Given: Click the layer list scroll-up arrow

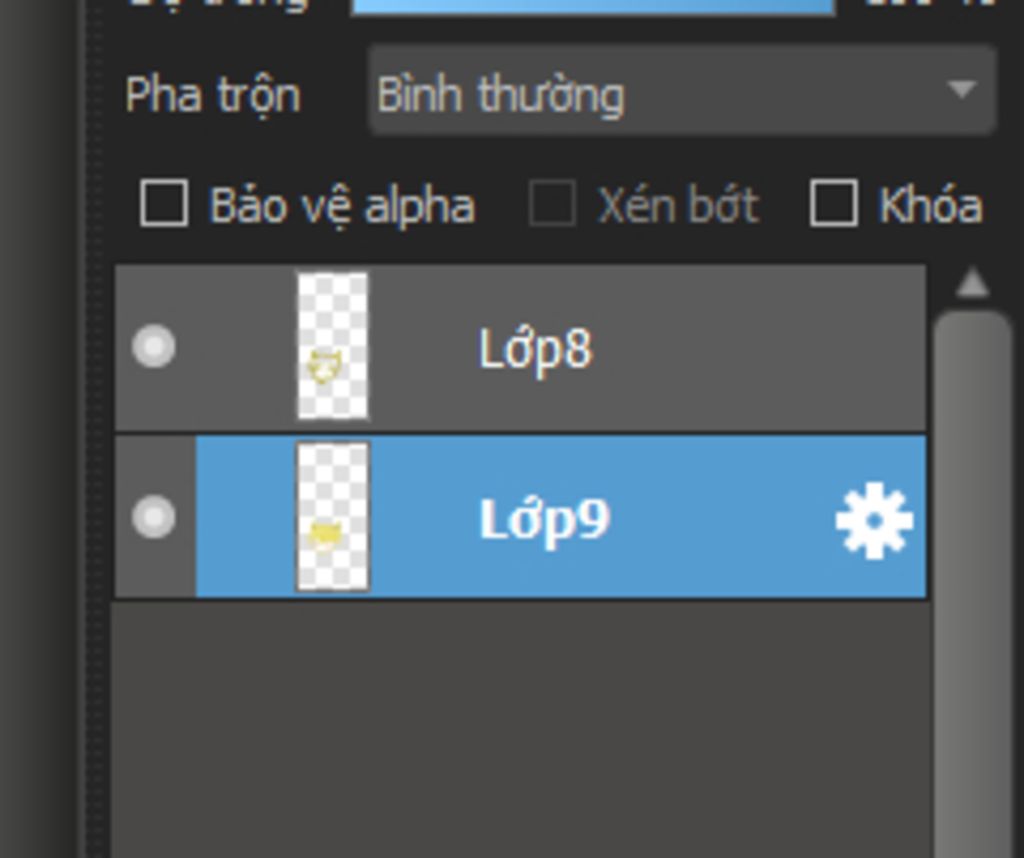Looking at the screenshot, I should tap(972, 283).
